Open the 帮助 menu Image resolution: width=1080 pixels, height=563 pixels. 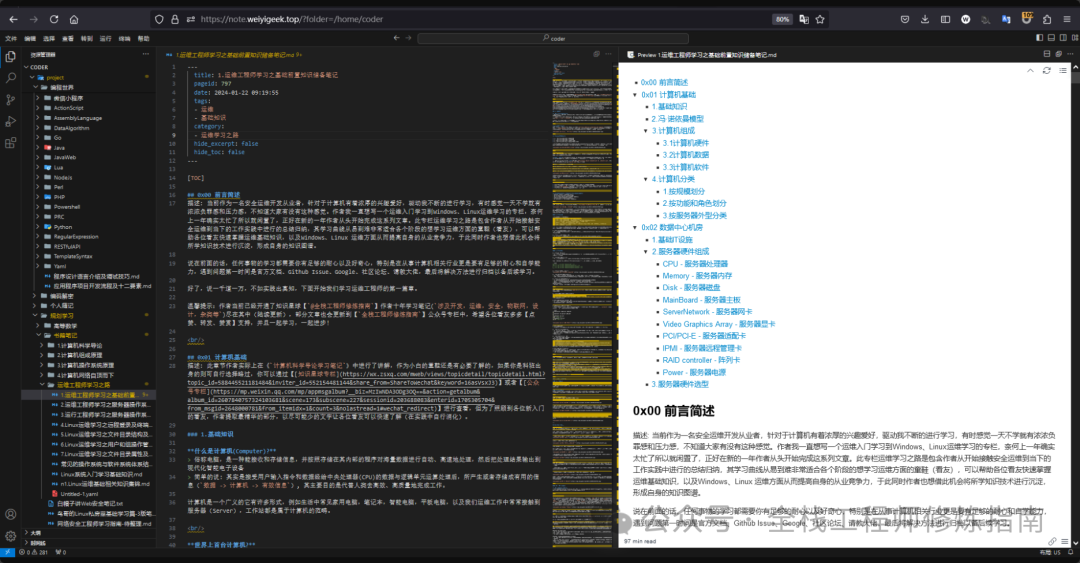tap(143, 39)
